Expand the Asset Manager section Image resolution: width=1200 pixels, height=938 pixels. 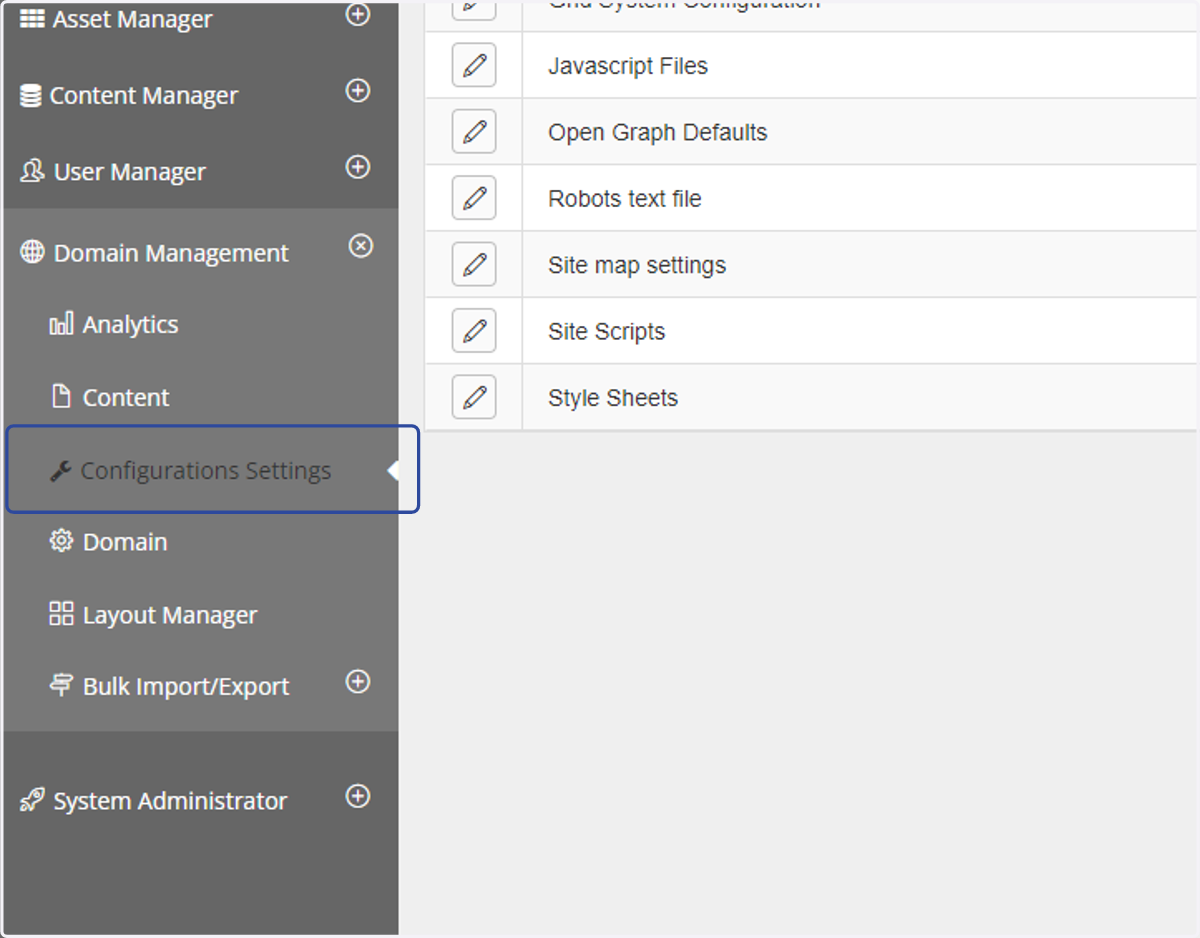tap(358, 14)
